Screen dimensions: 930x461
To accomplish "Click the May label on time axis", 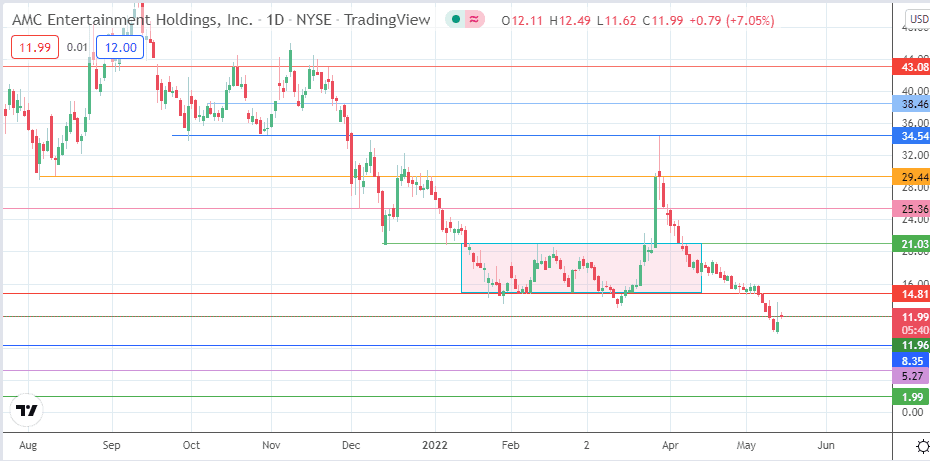I will click(746, 445).
